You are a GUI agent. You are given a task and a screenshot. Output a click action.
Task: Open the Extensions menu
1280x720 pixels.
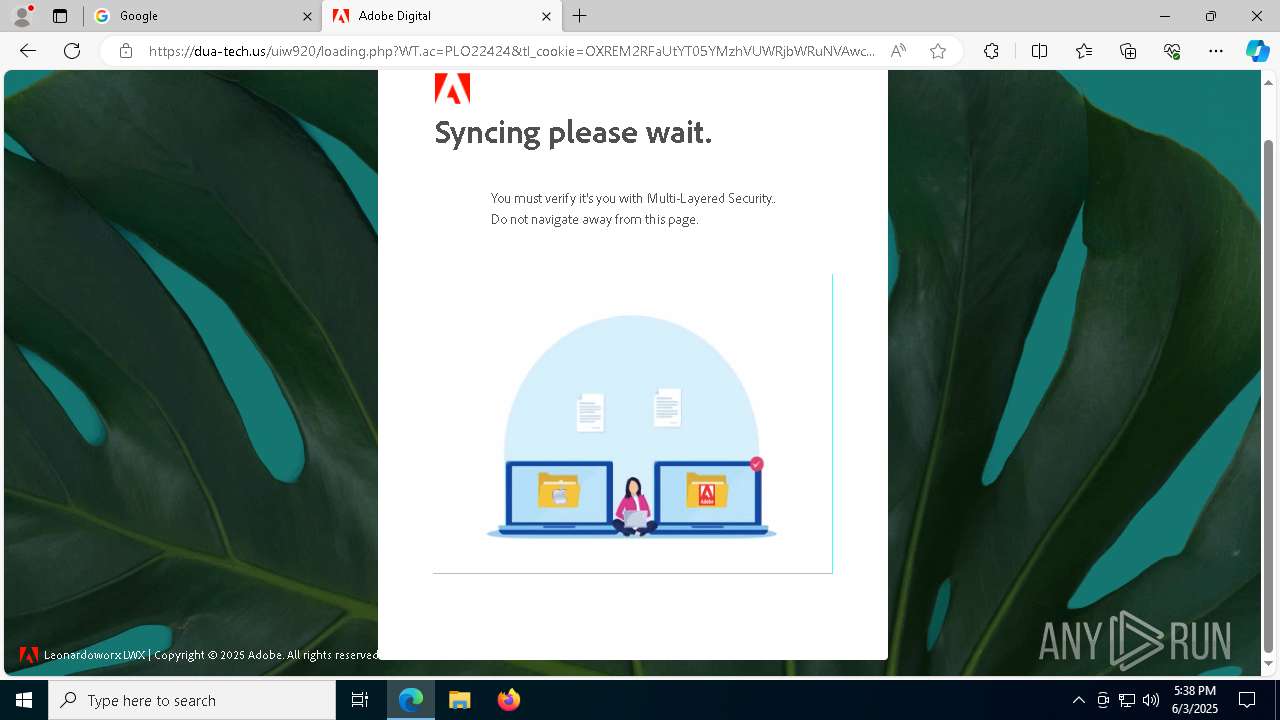991,51
